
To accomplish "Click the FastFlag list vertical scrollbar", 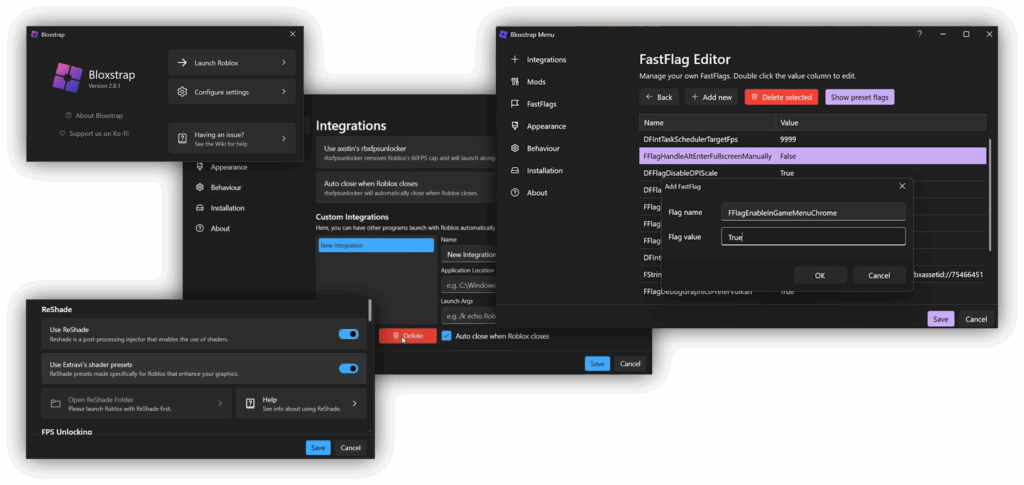I will pyautogui.click(x=990, y=194).
